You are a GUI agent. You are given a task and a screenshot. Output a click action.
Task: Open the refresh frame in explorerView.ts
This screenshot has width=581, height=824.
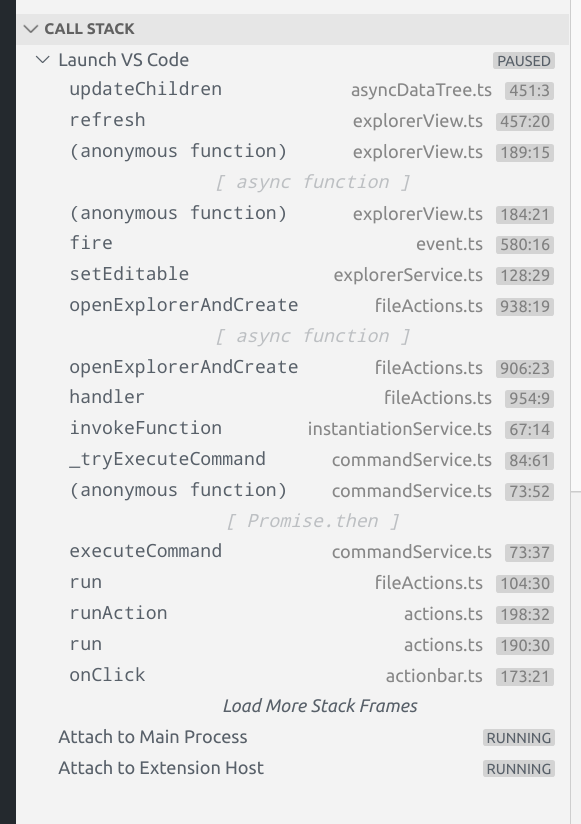105,120
